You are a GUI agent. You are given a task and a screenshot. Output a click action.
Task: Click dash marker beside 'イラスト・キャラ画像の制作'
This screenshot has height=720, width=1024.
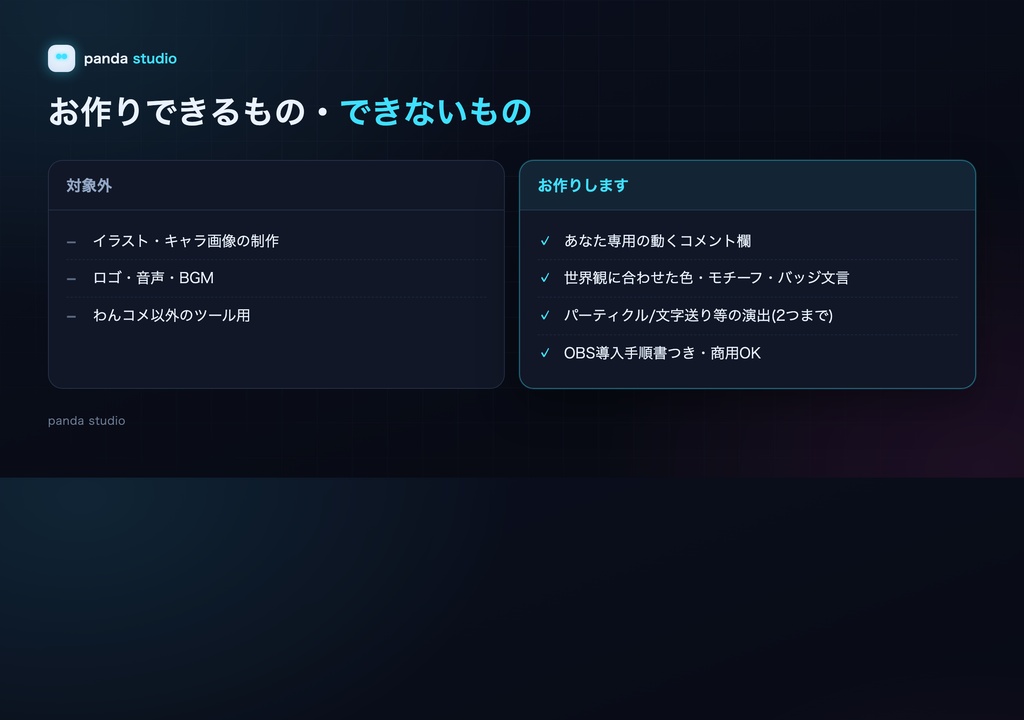71,242
